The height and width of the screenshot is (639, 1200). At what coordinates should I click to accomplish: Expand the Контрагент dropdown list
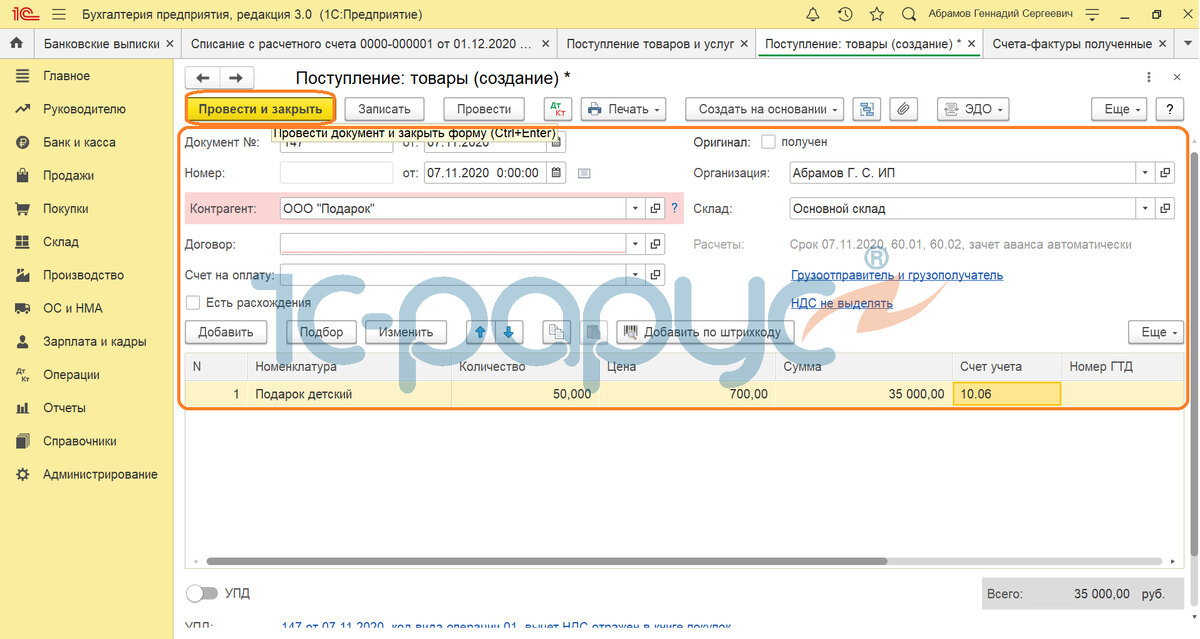click(x=636, y=208)
